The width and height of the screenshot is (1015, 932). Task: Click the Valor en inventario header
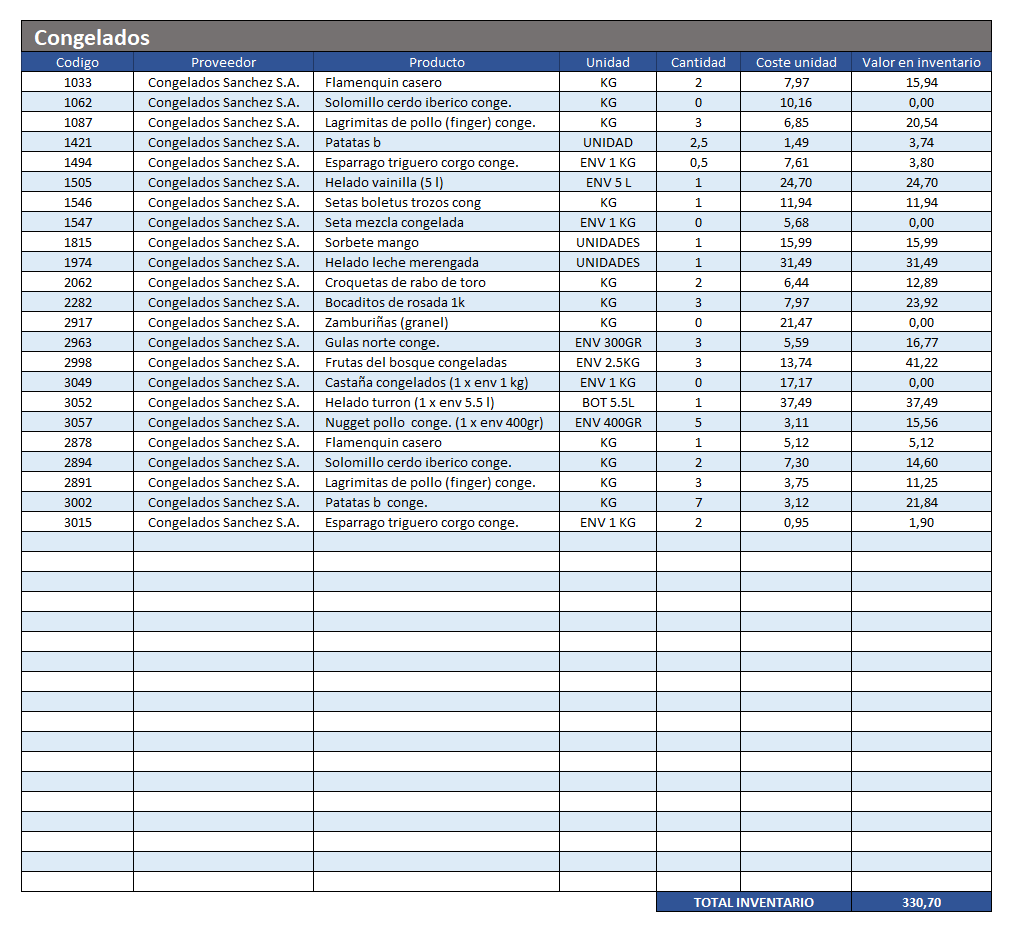tap(921, 62)
